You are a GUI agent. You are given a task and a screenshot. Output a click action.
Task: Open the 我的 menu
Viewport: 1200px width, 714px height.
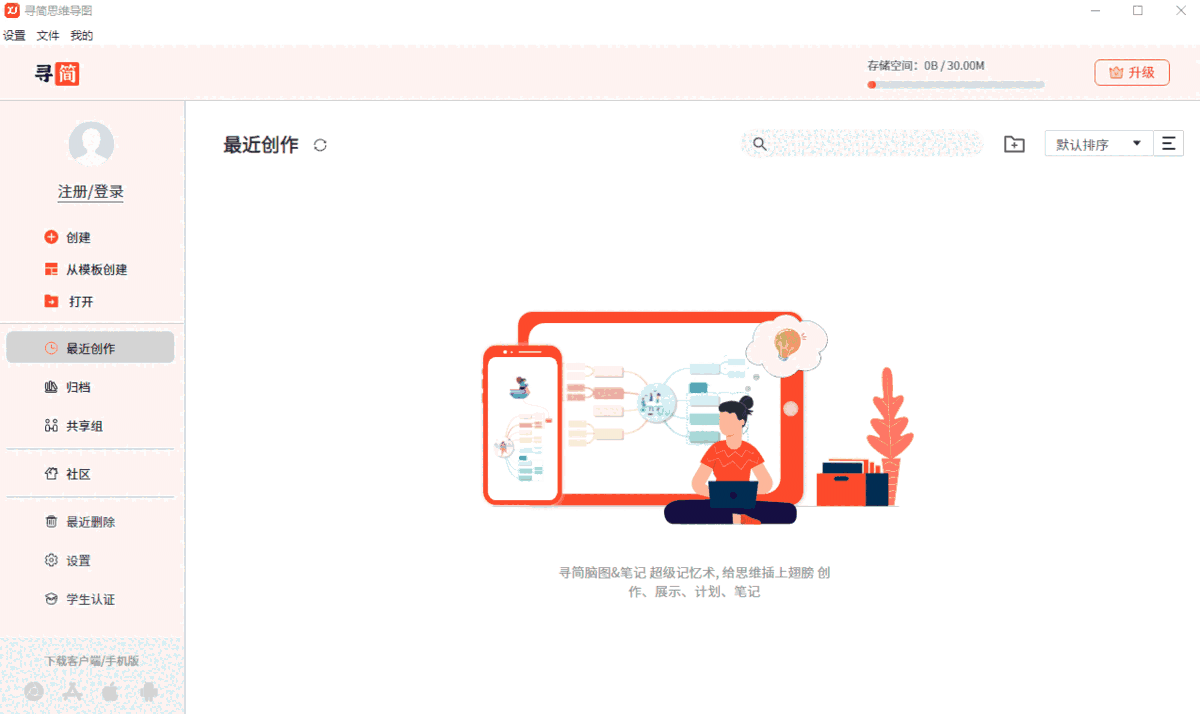click(80, 35)
